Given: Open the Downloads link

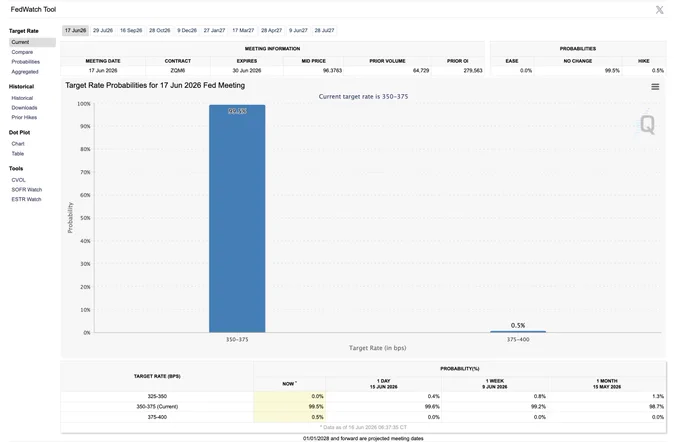Looking at the screenshot, I should [24, 108].
